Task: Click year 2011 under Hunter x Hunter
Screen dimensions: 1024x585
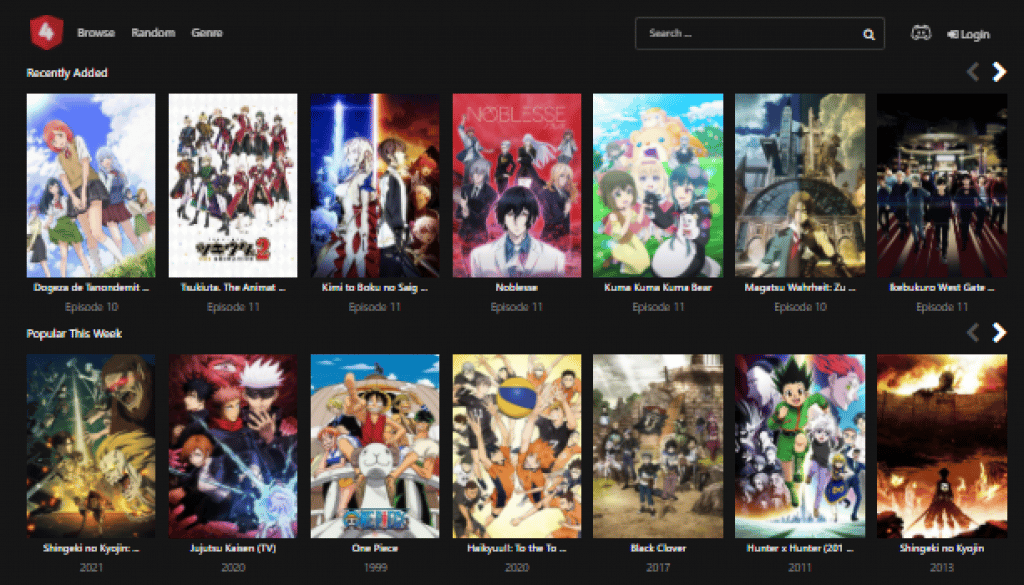Action: [x=800, y=568]
